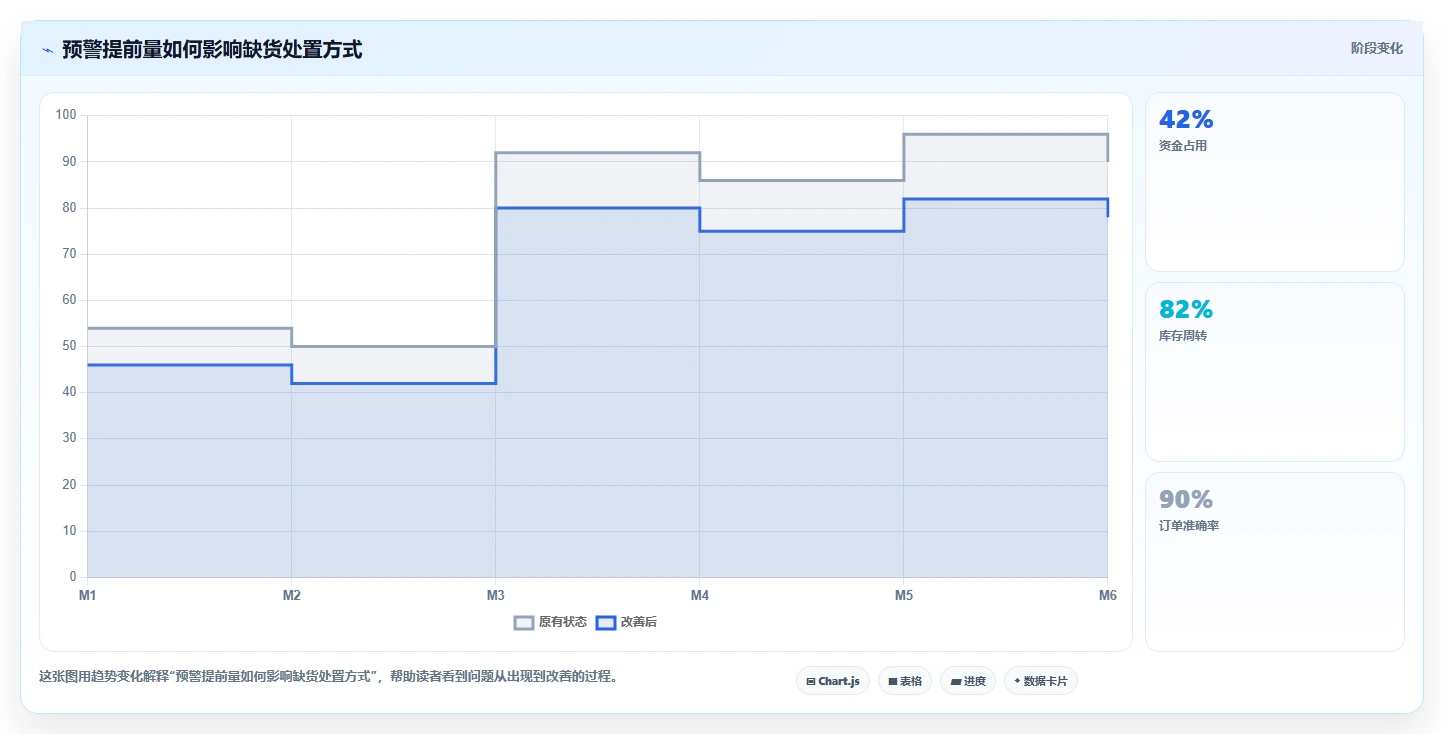This screenshot has height=734, width=1444.
Task: Click the lightning icon beside the chart title
Action: pos(47,50)
